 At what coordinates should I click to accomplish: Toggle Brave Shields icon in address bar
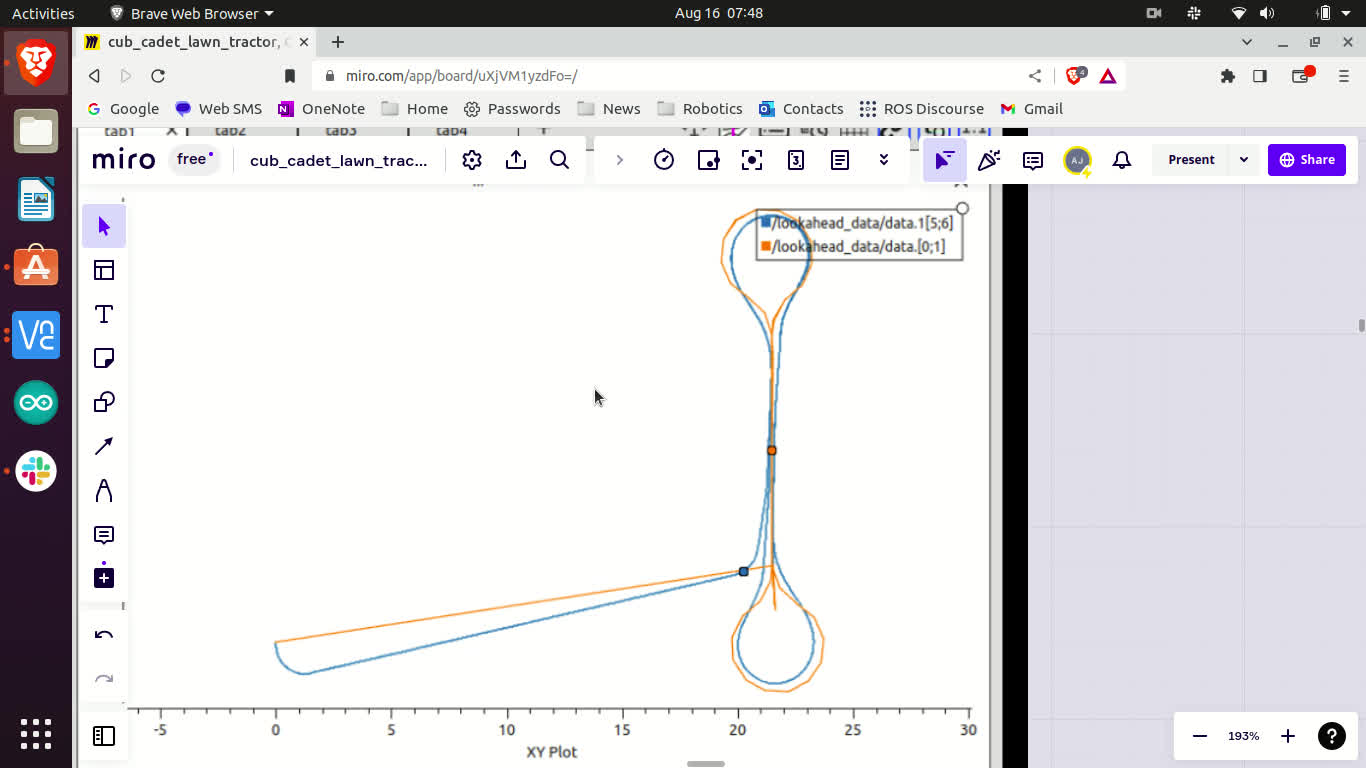1075,76
